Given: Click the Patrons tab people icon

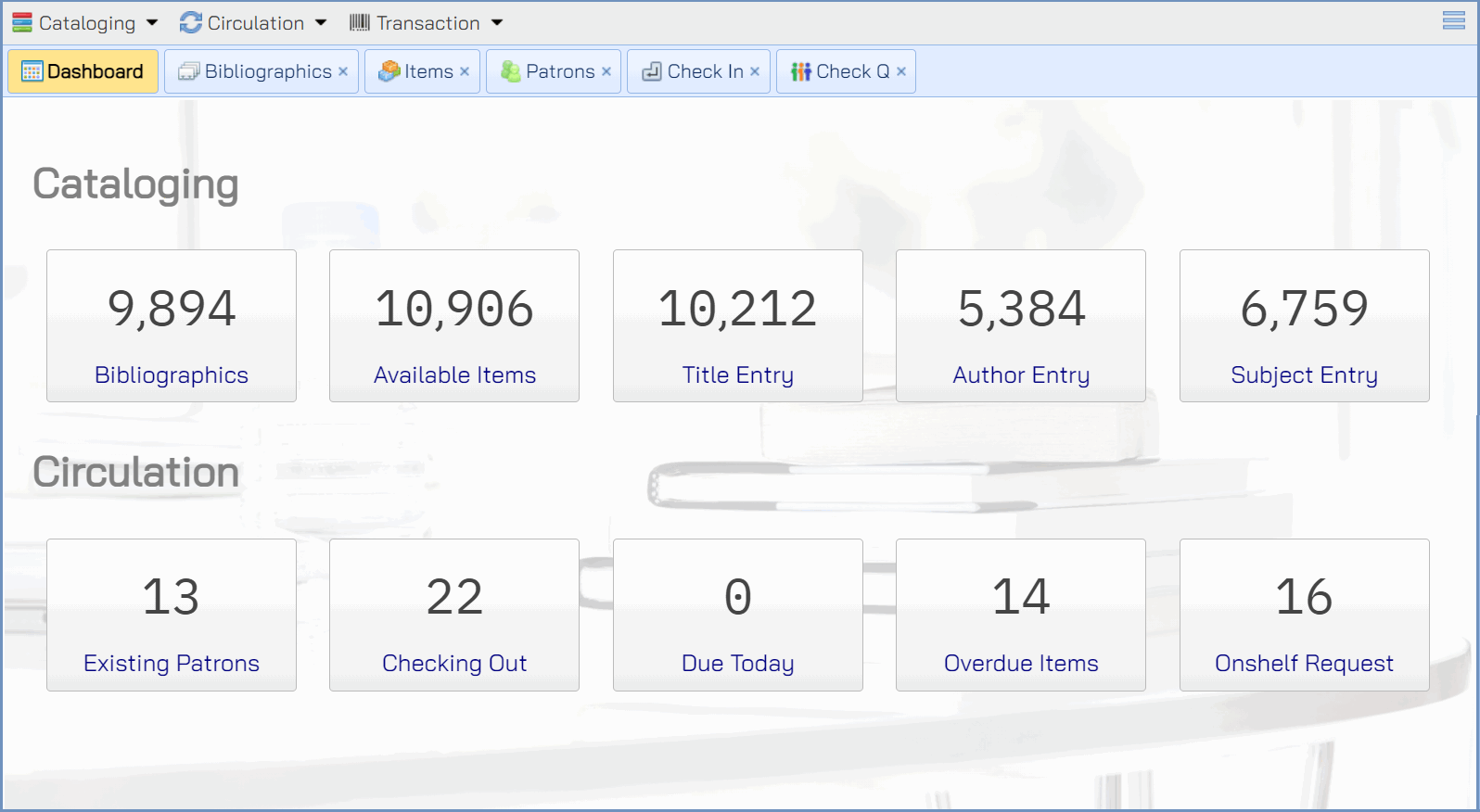Looking at the screenshot, I should tap(510, 71).
